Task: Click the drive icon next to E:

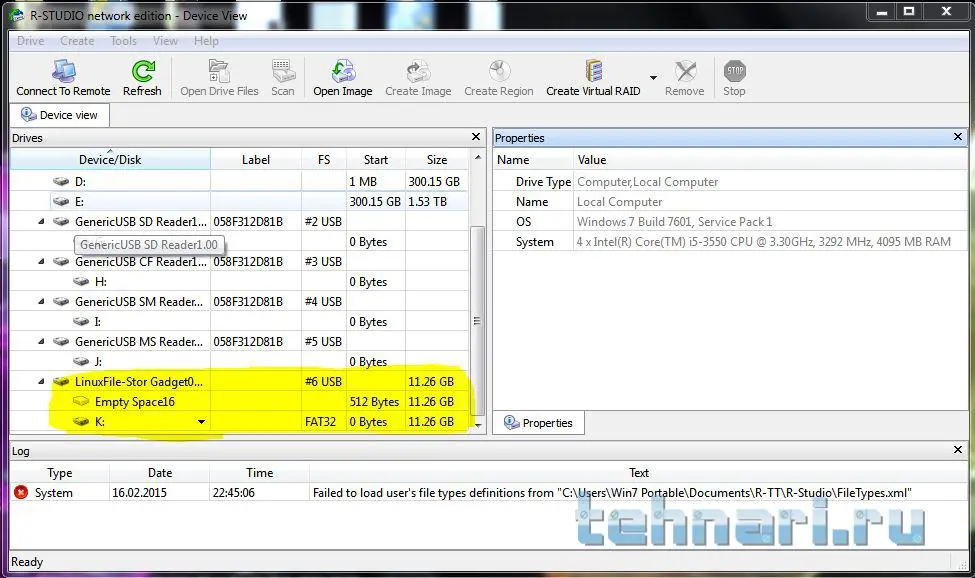Action: [61, 201]
